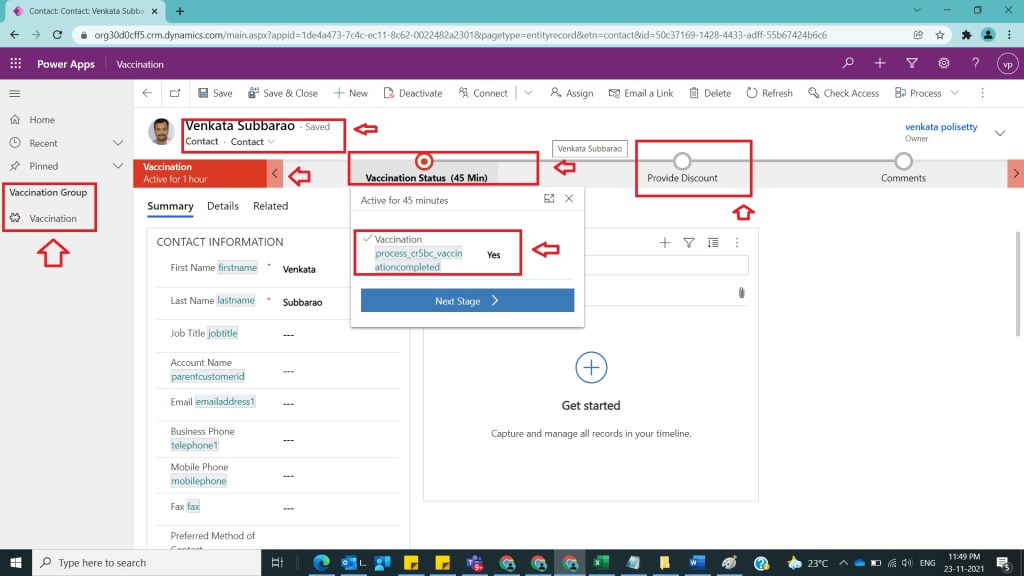Expand the Pinned section in sidebar
The image size is (1024, 576).
pyautogui.click(x=118, y=166)
